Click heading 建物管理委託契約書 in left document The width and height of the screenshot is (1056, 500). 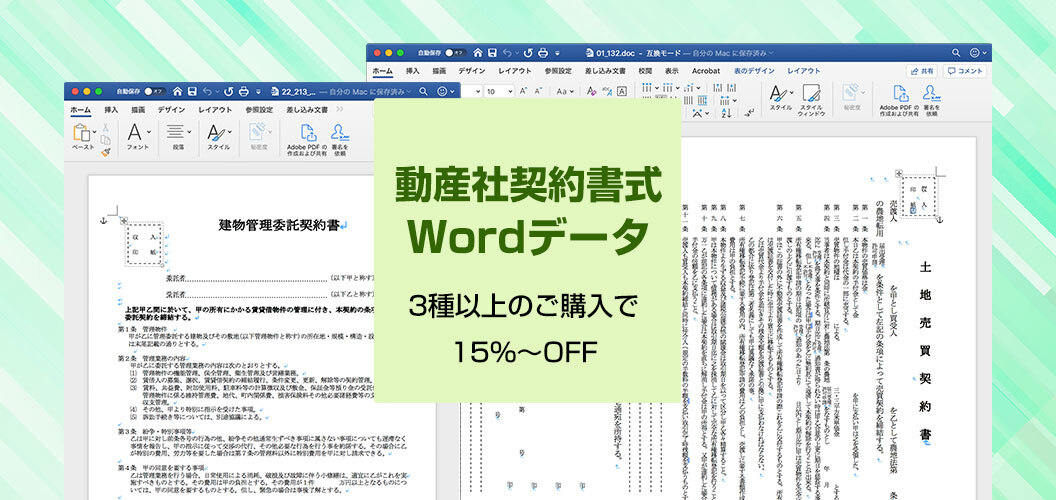[280, 226]
